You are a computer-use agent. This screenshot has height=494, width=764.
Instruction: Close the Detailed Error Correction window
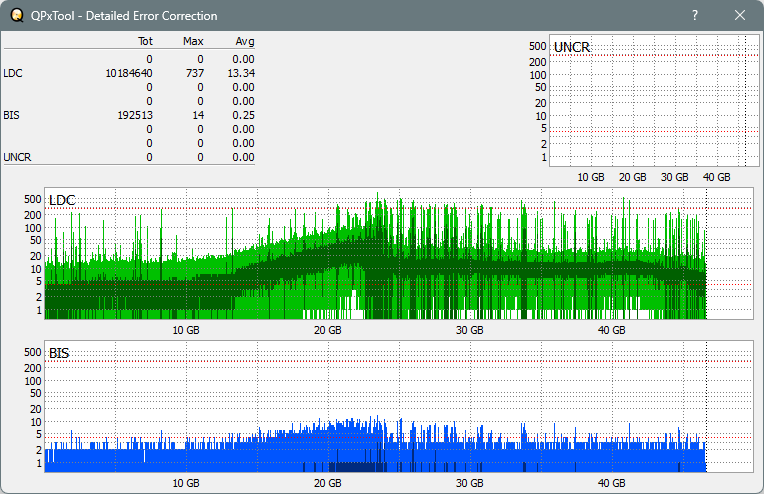click(x=740, y=16)
